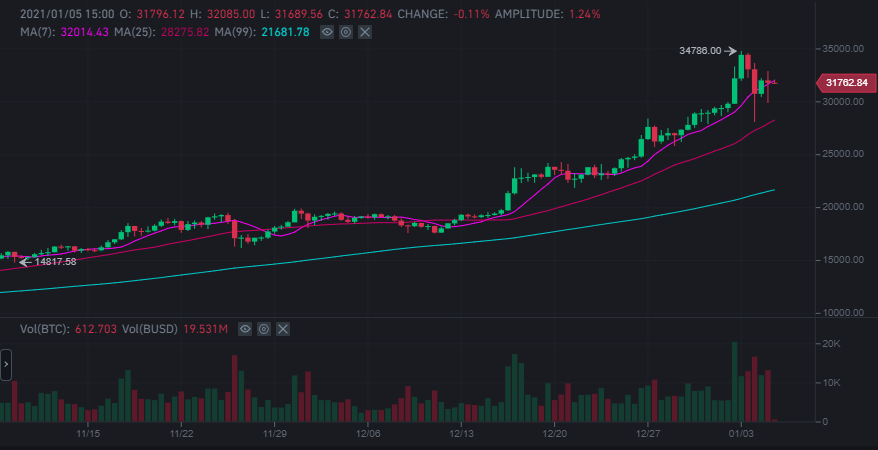This screenshot has width=878, height=450.
Task: Open Volume indicator settings
Action: (264, 329)
